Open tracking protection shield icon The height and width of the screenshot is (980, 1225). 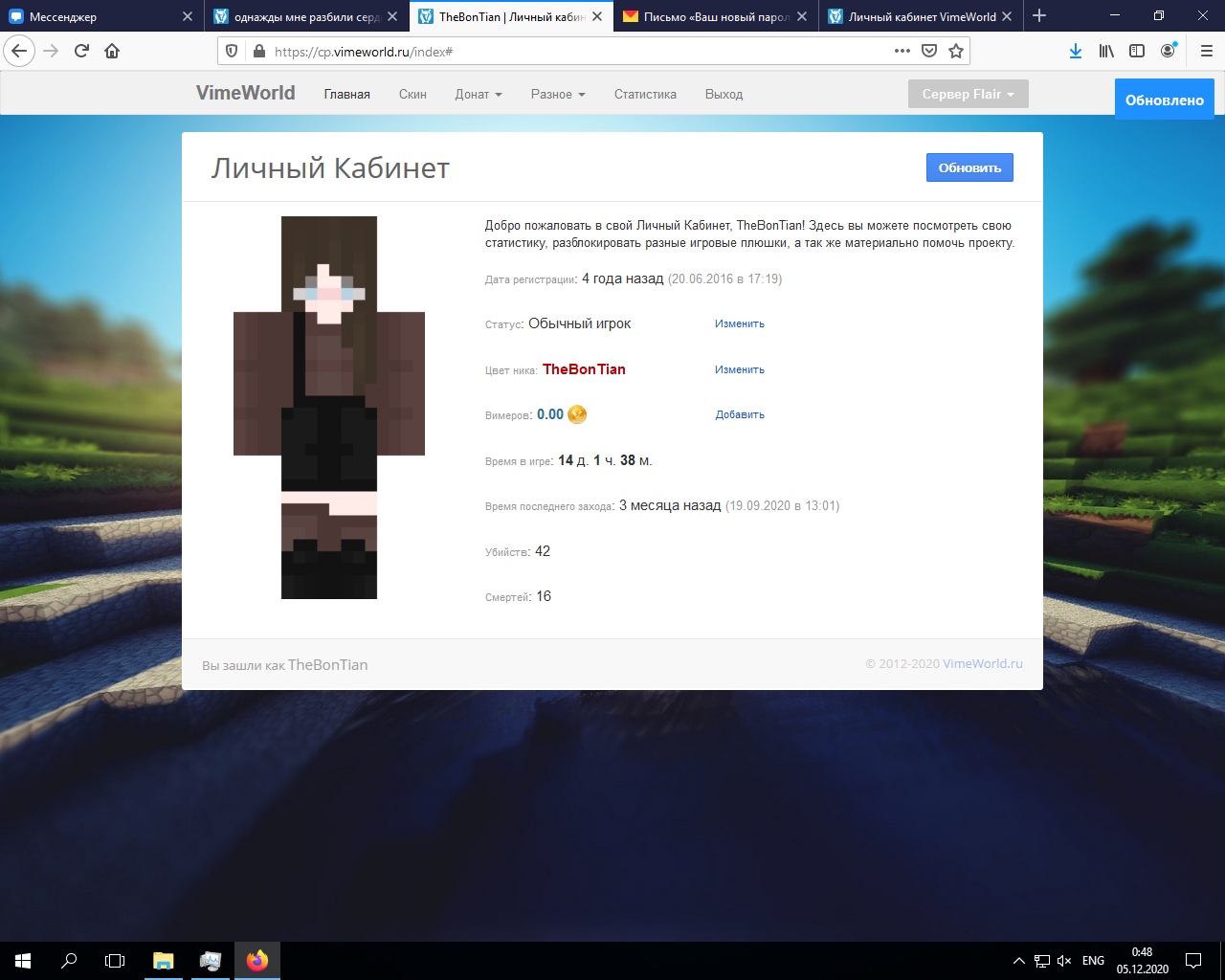coord(232,51)
